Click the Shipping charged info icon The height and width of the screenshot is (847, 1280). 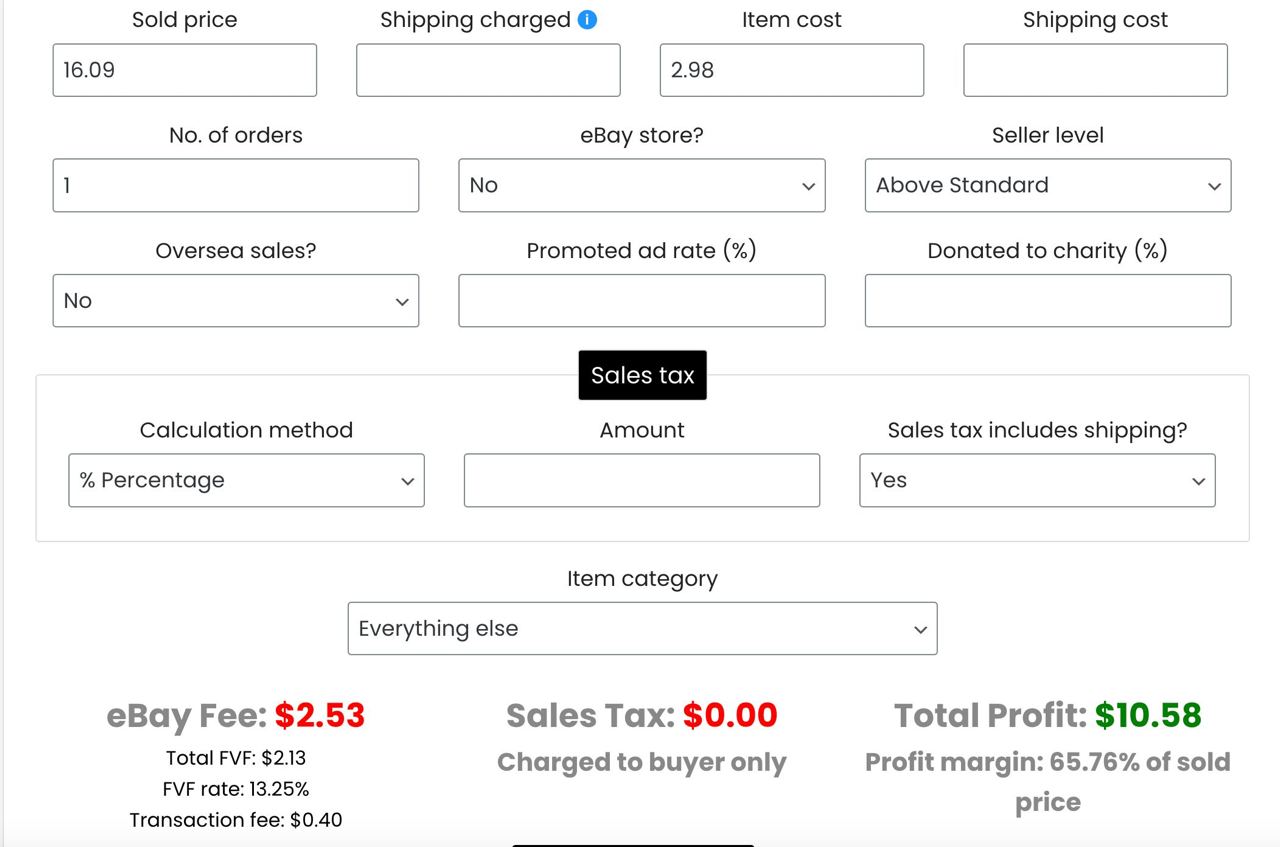pos(588,19)
